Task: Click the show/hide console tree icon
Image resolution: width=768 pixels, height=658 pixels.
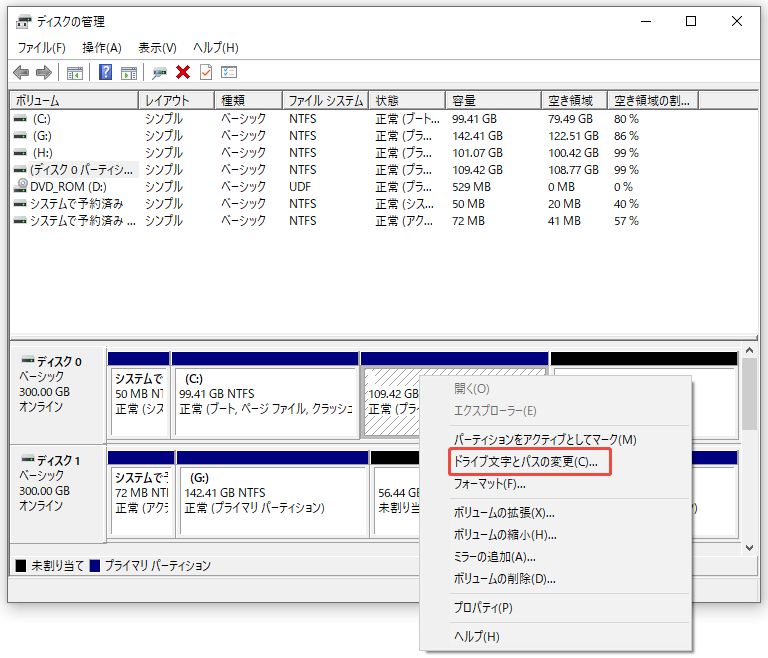Action: coord(74,73)
